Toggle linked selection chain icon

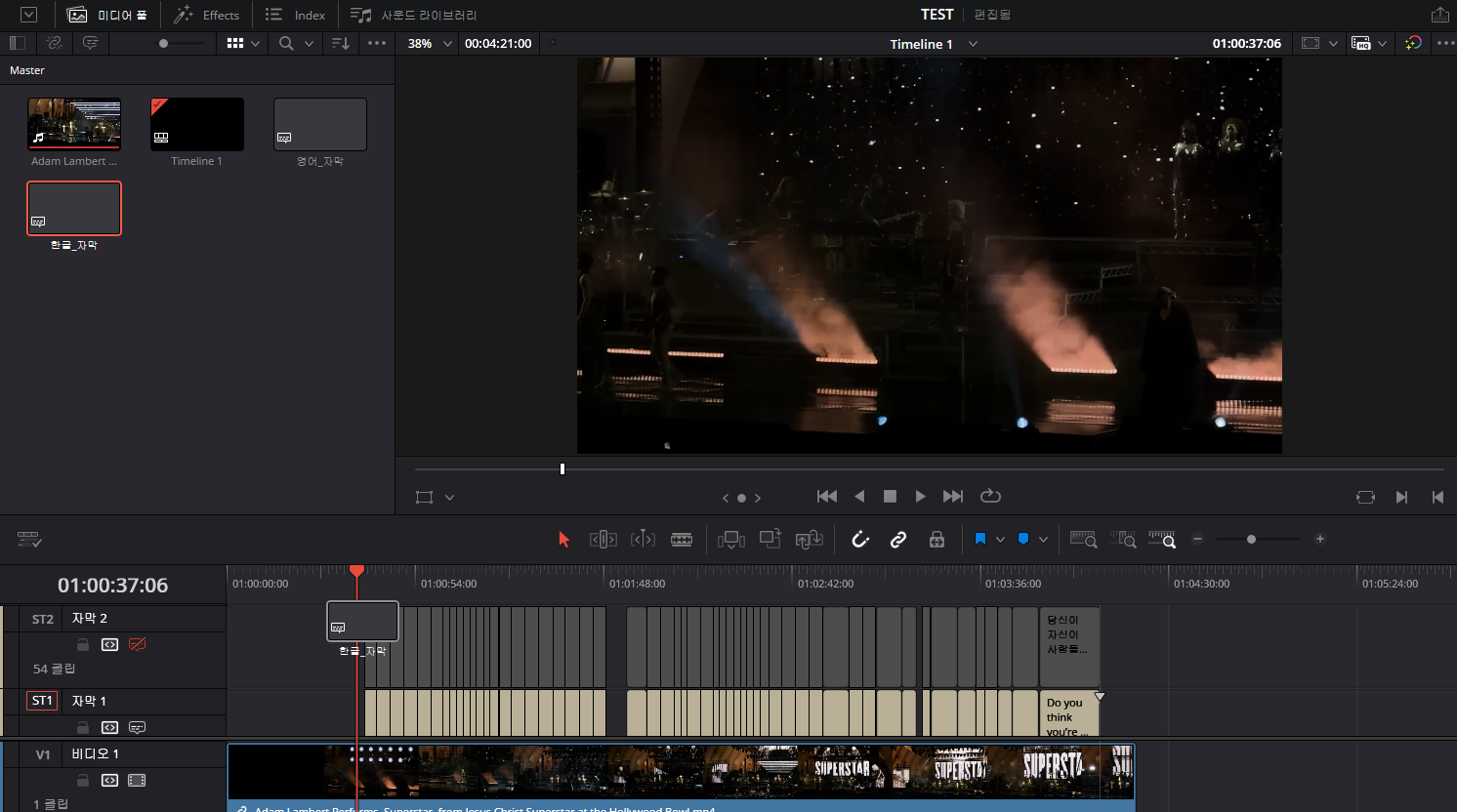(898, 539)
